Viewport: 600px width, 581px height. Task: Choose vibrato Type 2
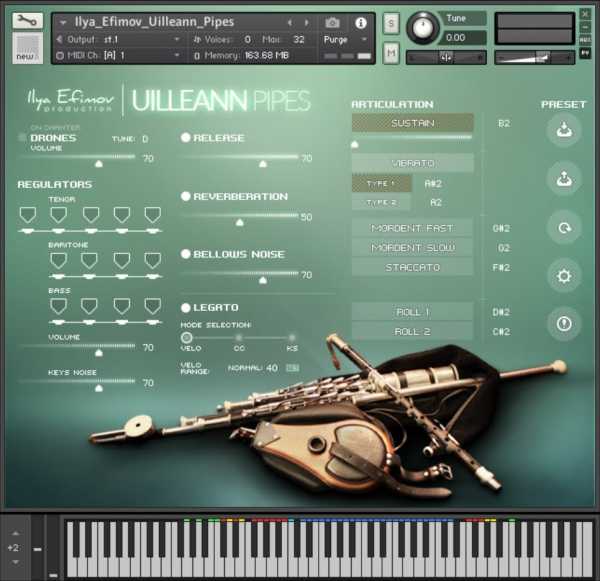(x=381, y=202)
